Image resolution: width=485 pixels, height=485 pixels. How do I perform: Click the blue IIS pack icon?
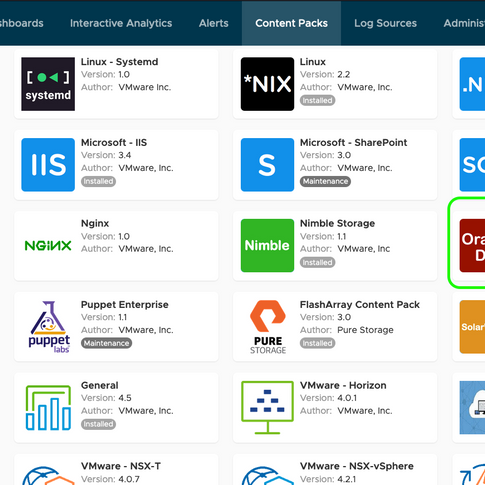[x=48, y=165]
